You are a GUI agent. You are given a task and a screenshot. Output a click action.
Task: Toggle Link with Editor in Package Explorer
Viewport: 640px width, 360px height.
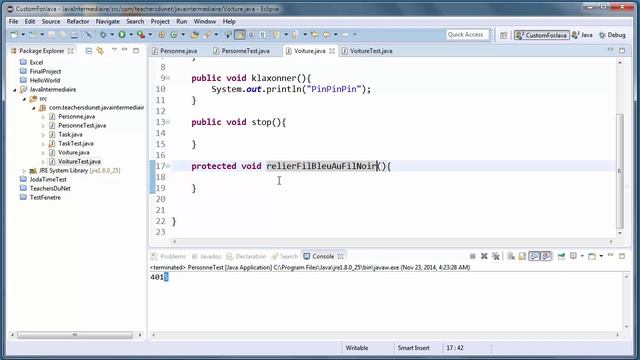[100, 51]
